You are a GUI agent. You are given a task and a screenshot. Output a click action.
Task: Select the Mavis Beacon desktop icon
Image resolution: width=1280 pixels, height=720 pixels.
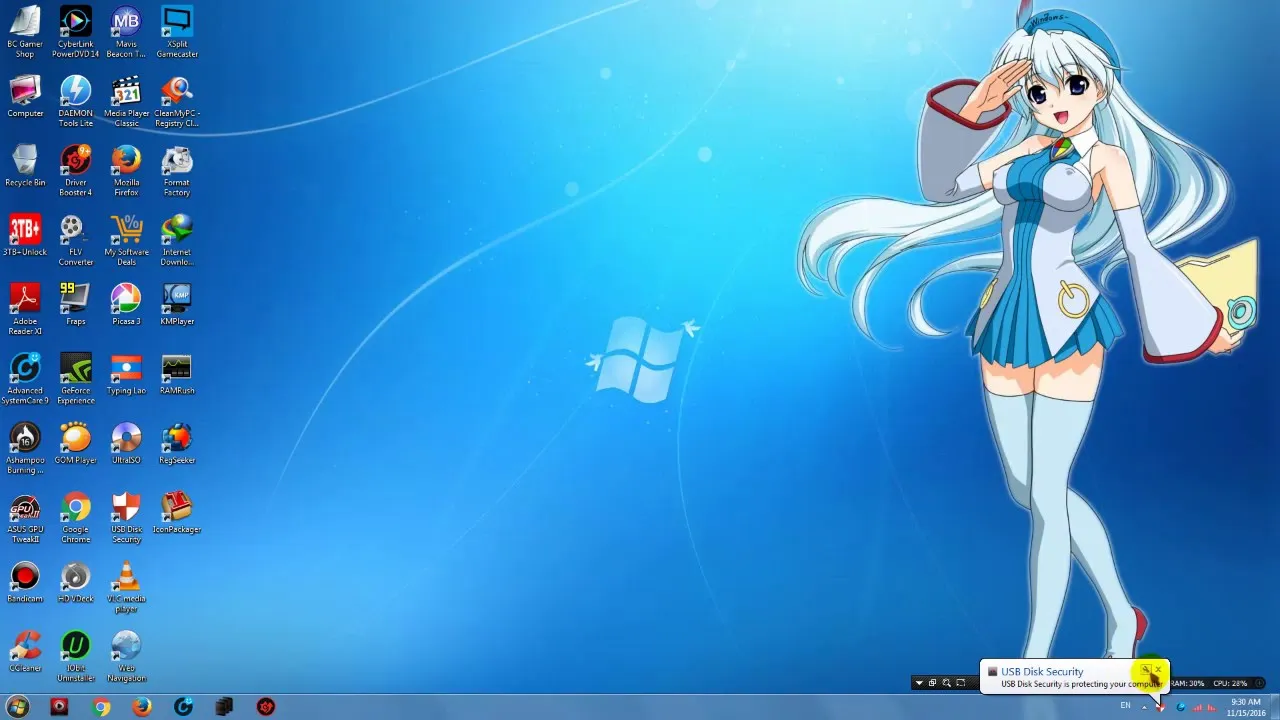[126, 32]
